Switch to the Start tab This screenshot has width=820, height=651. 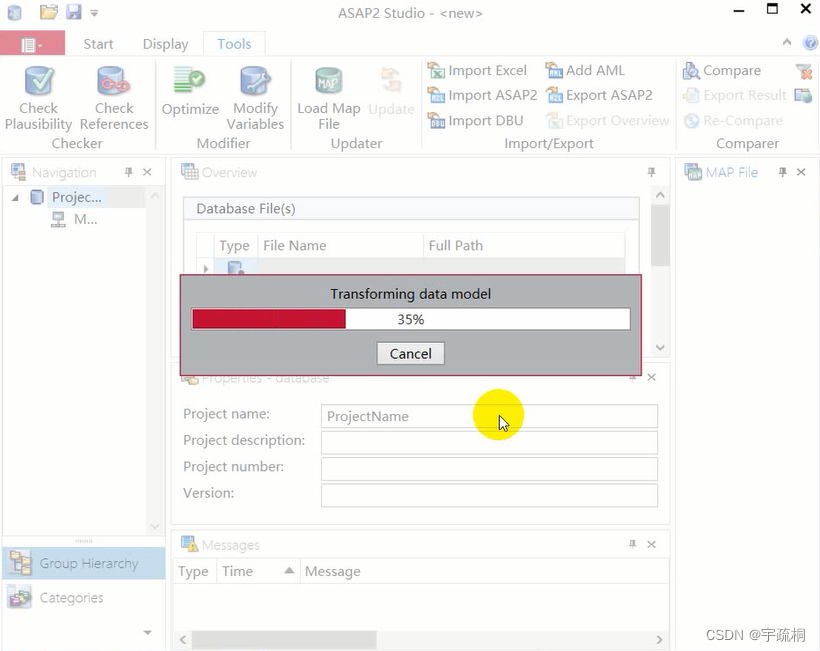pyautogui.click(x=98, y=44)
